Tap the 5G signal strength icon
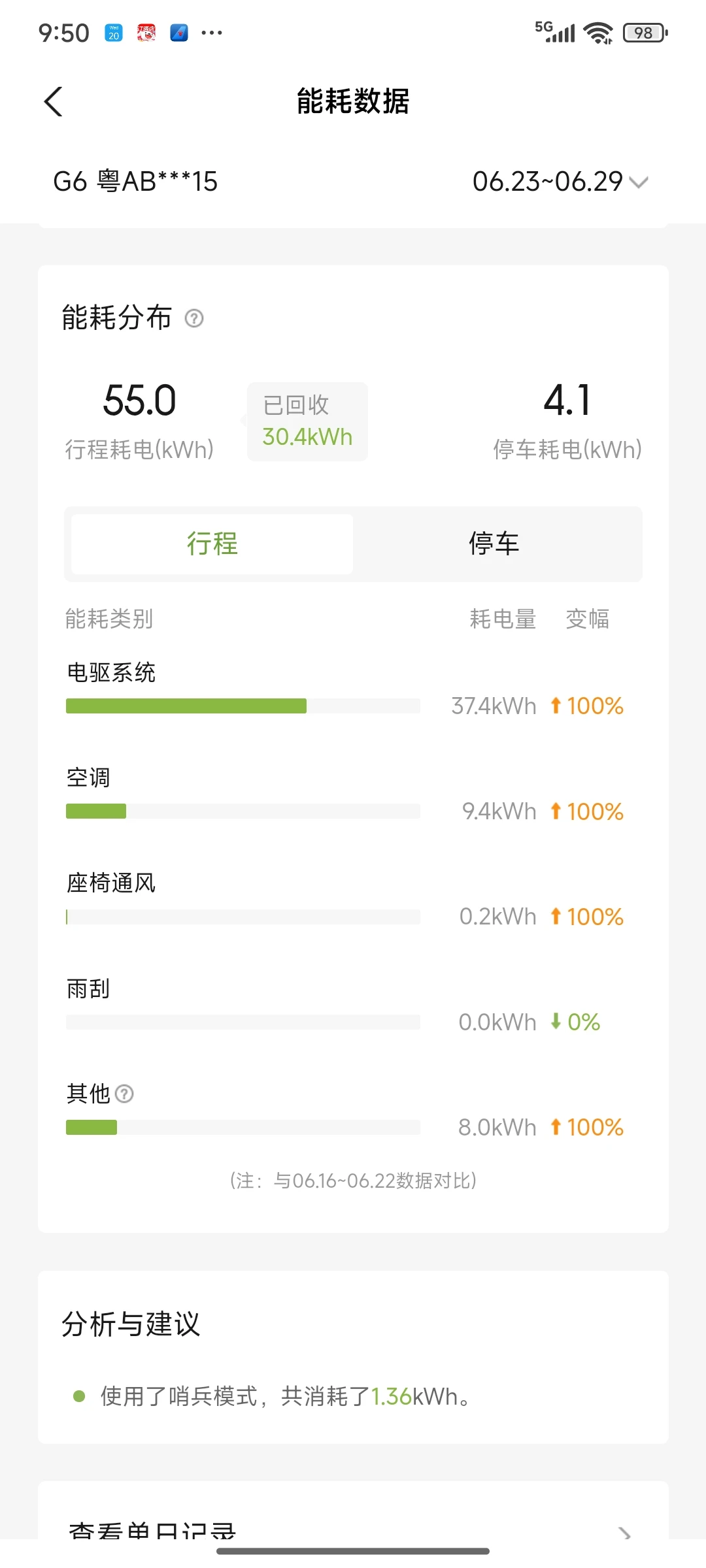 click(555, 32)
